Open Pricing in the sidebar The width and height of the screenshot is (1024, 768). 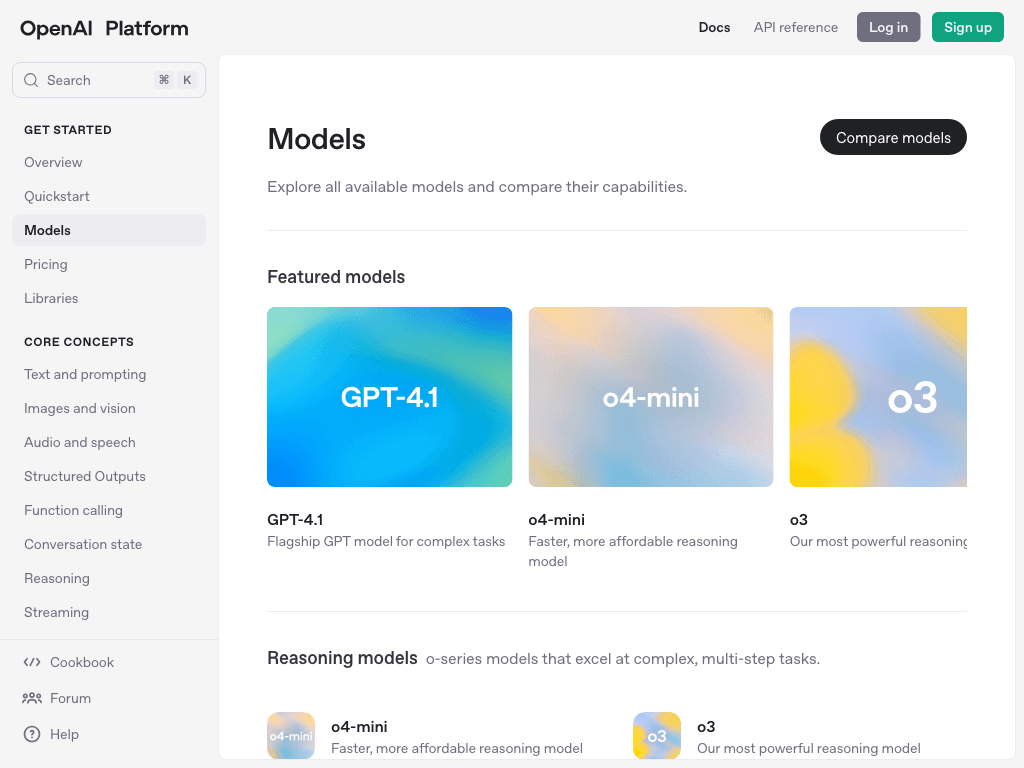tap(109, 264)
